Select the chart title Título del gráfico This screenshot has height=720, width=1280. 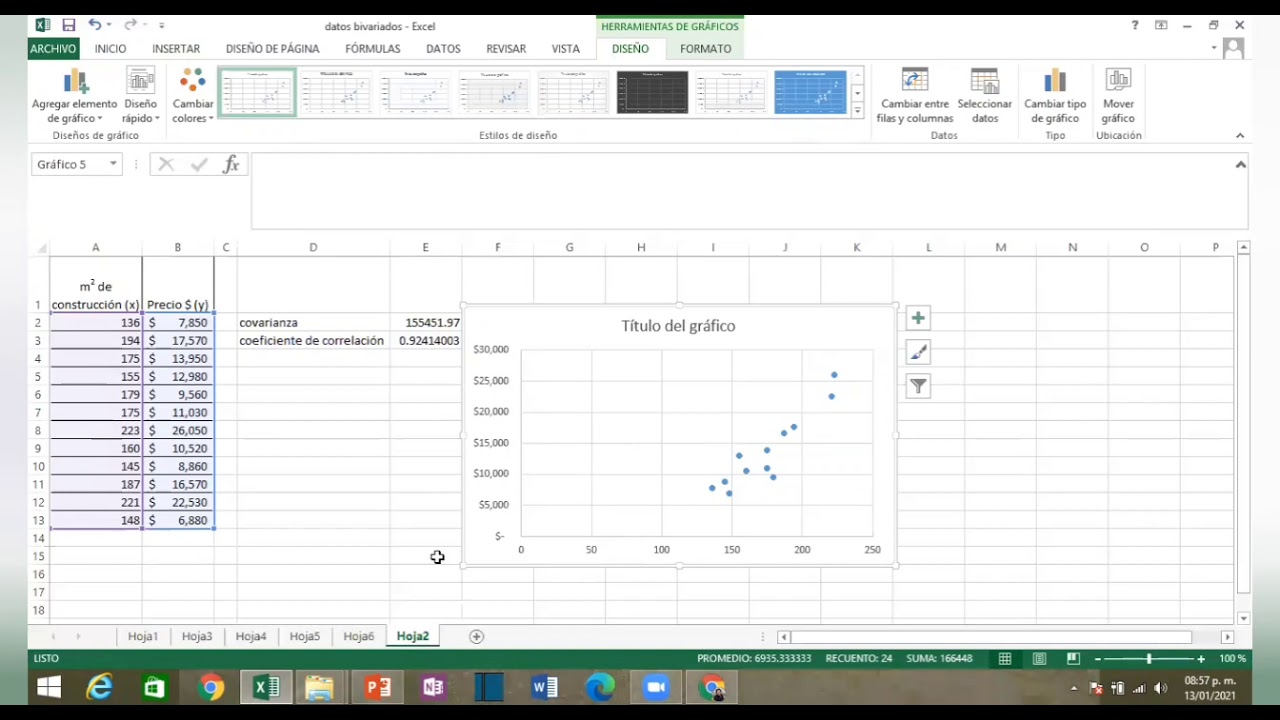(x=678, y=325)
